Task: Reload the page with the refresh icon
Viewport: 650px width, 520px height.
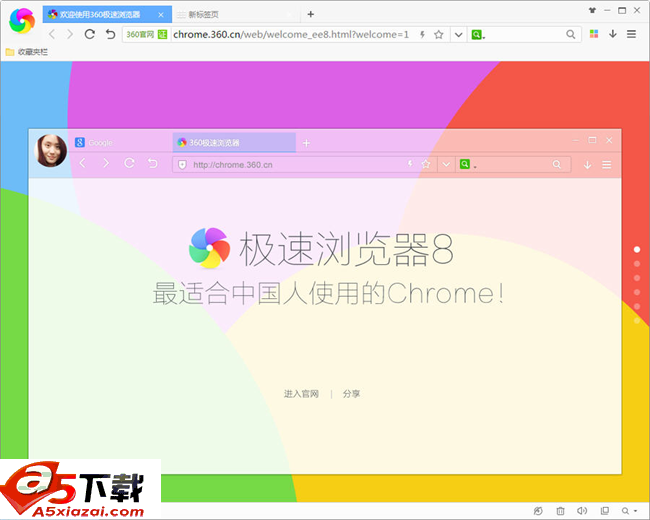Action: coord(90,34)
